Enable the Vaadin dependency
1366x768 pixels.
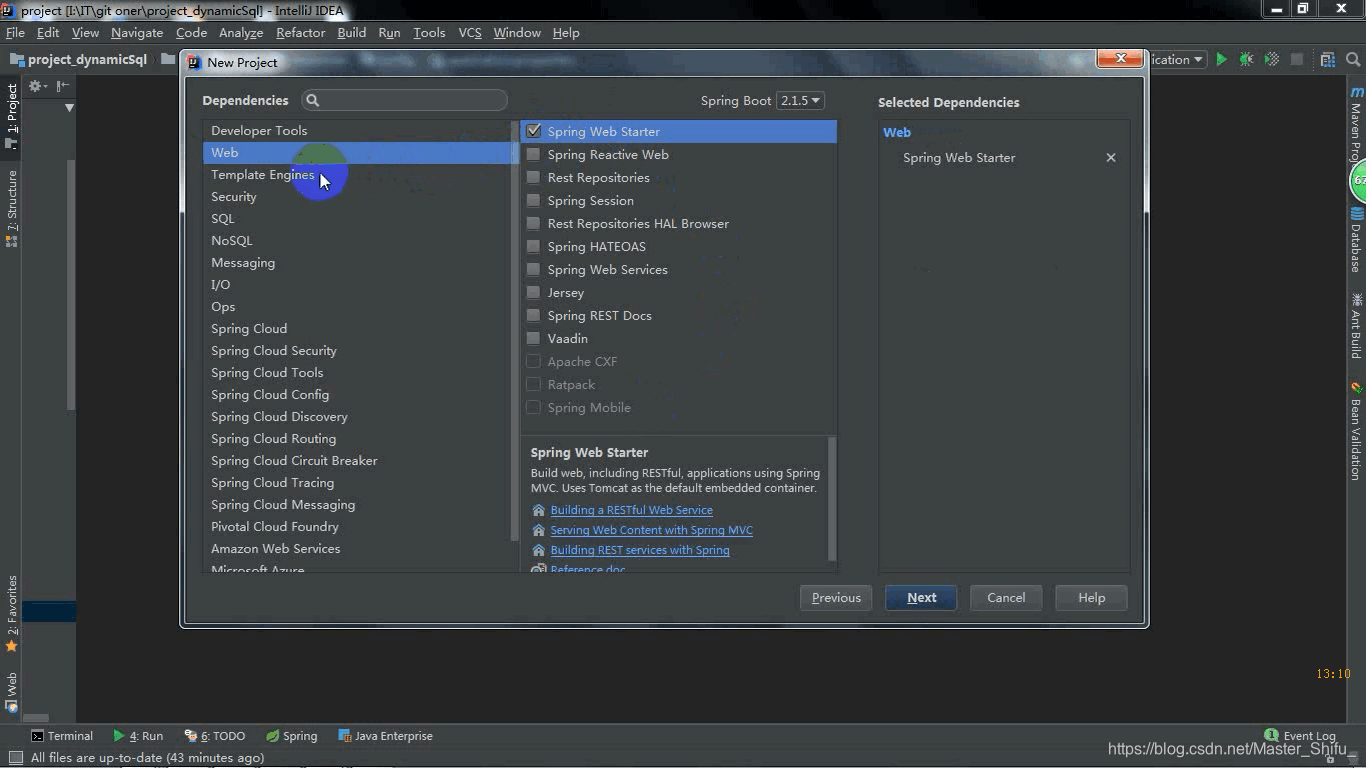[534, 338]
